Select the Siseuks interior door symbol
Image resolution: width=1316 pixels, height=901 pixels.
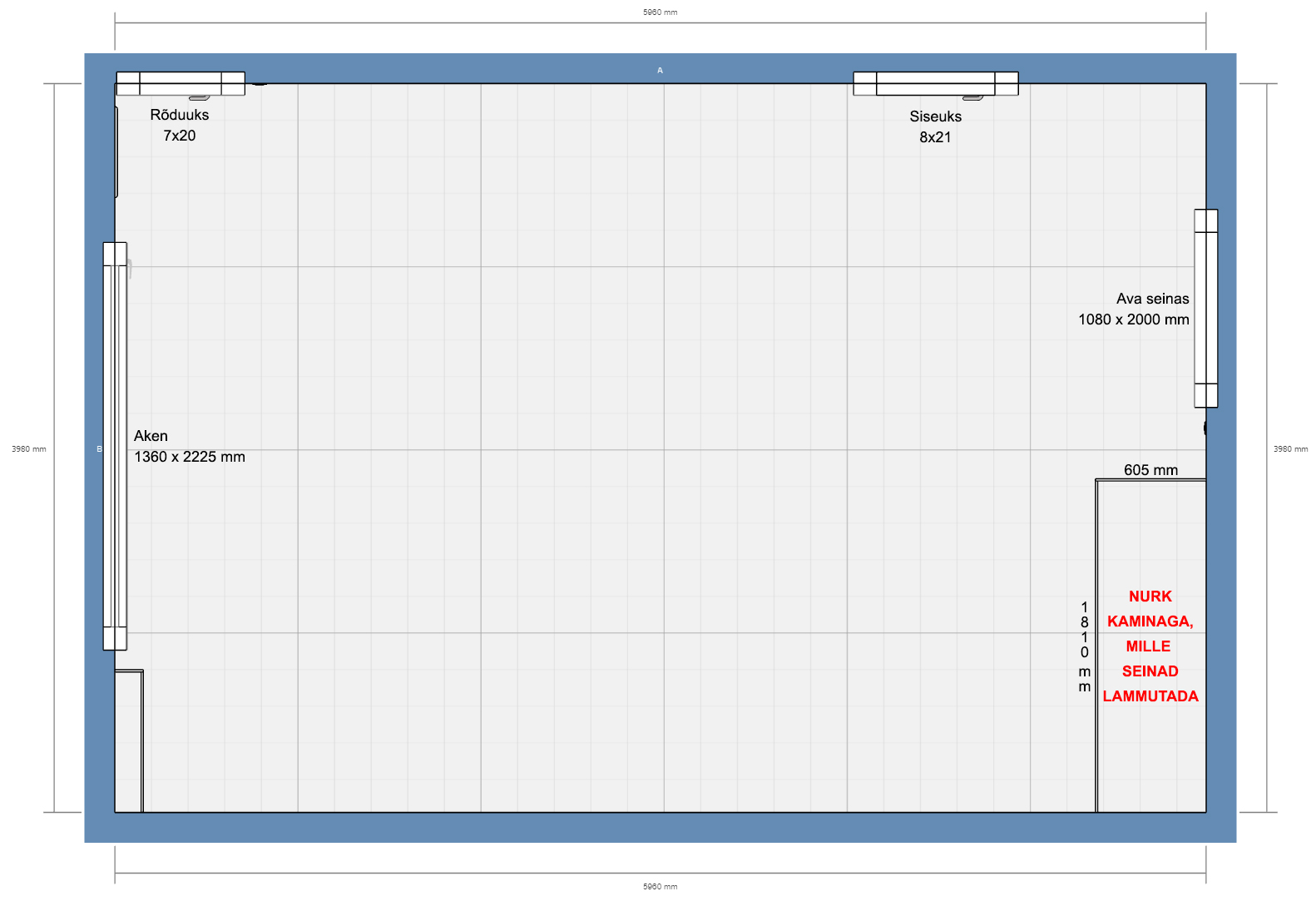(935, 83)
